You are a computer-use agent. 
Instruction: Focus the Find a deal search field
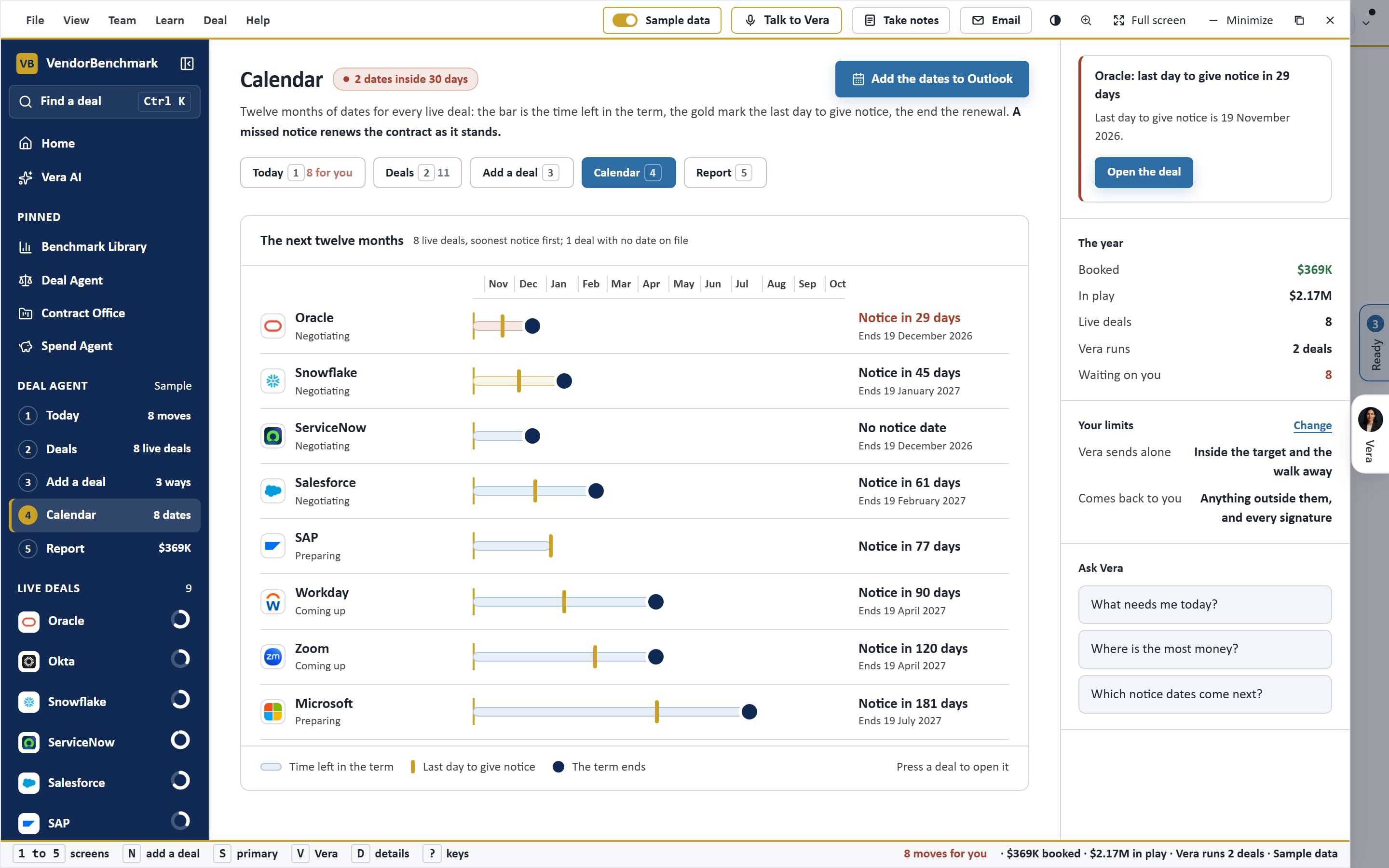pos(105,102)
